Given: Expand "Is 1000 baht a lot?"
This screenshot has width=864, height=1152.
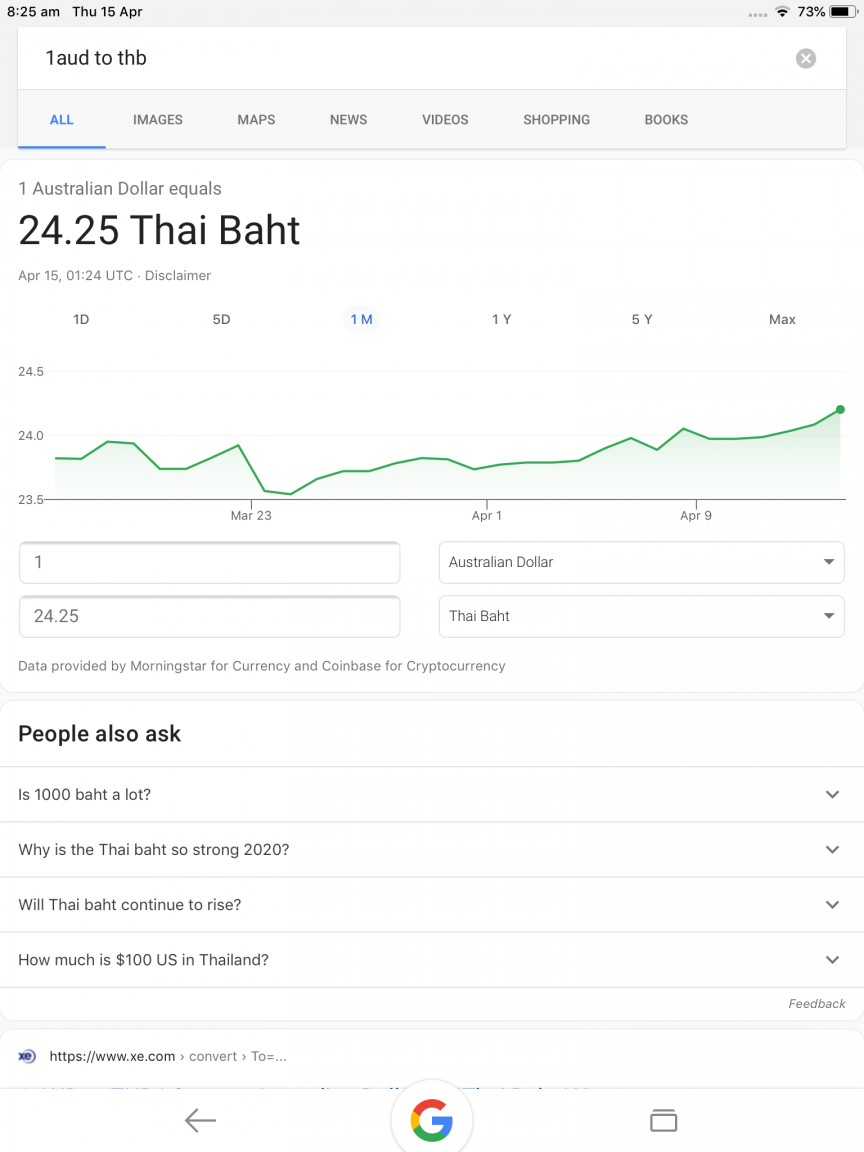Looking at the screenshot, I should coord(432,794).
